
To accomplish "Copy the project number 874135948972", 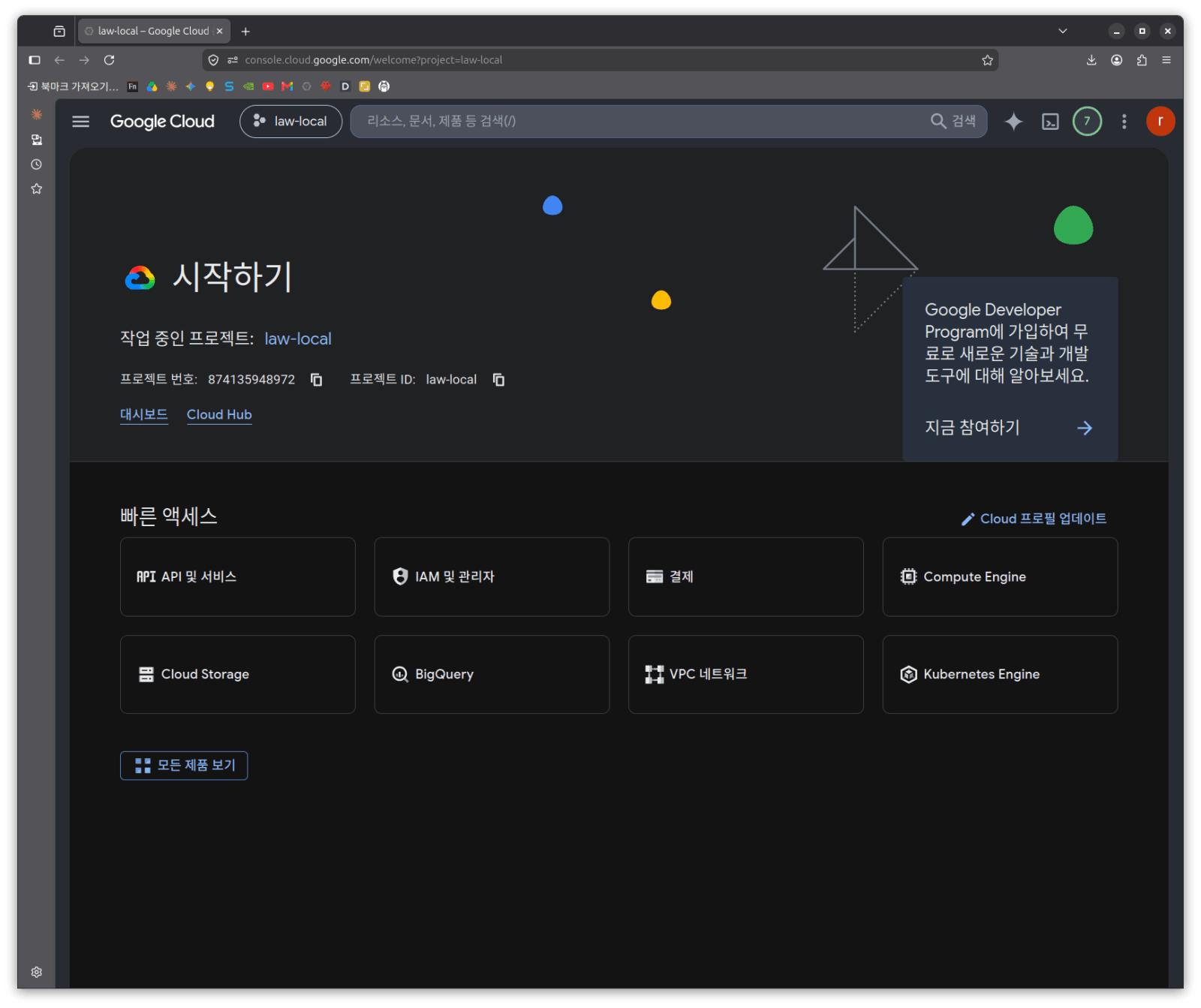I will pos(317,380).
